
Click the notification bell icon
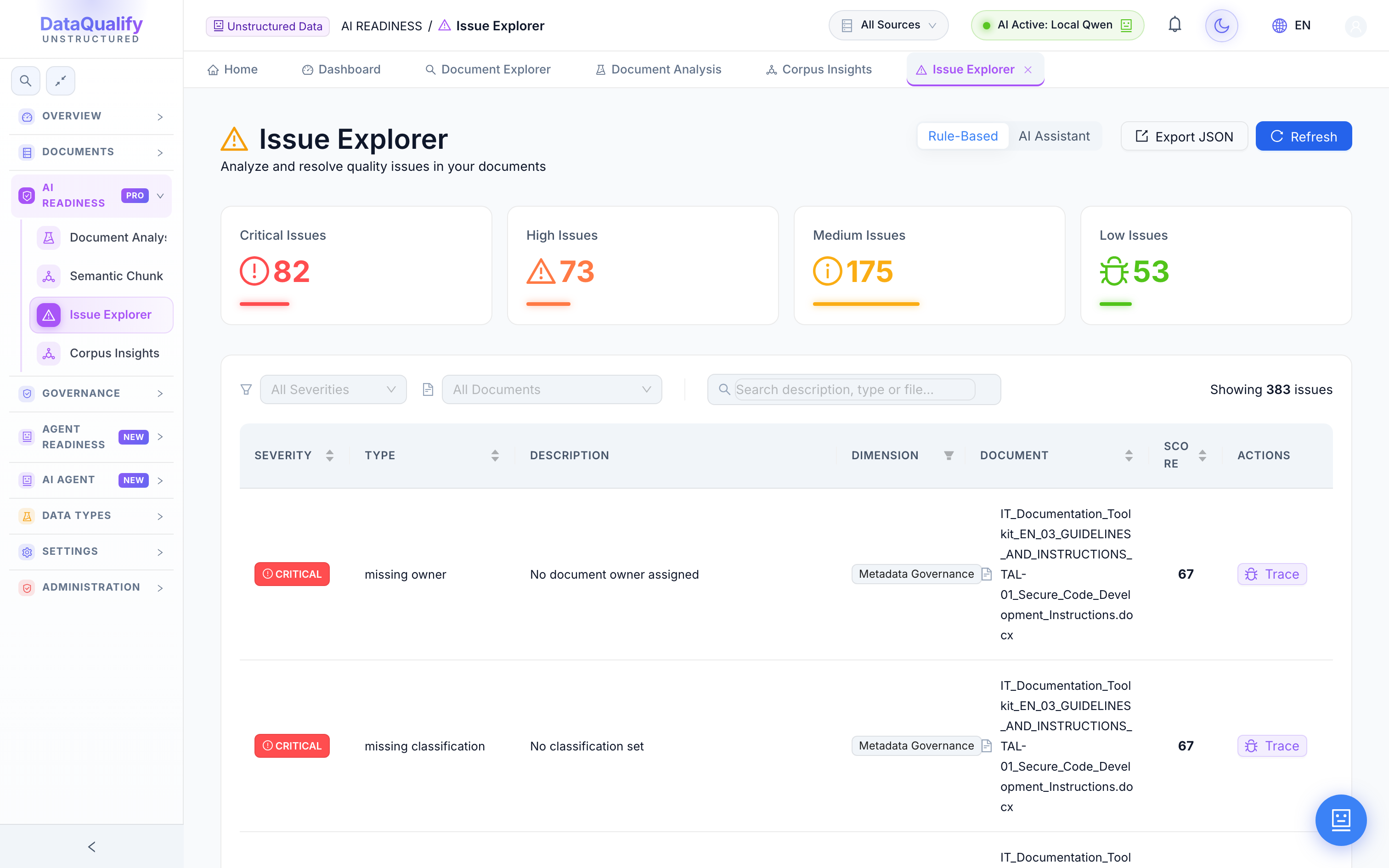point(1174,25)
